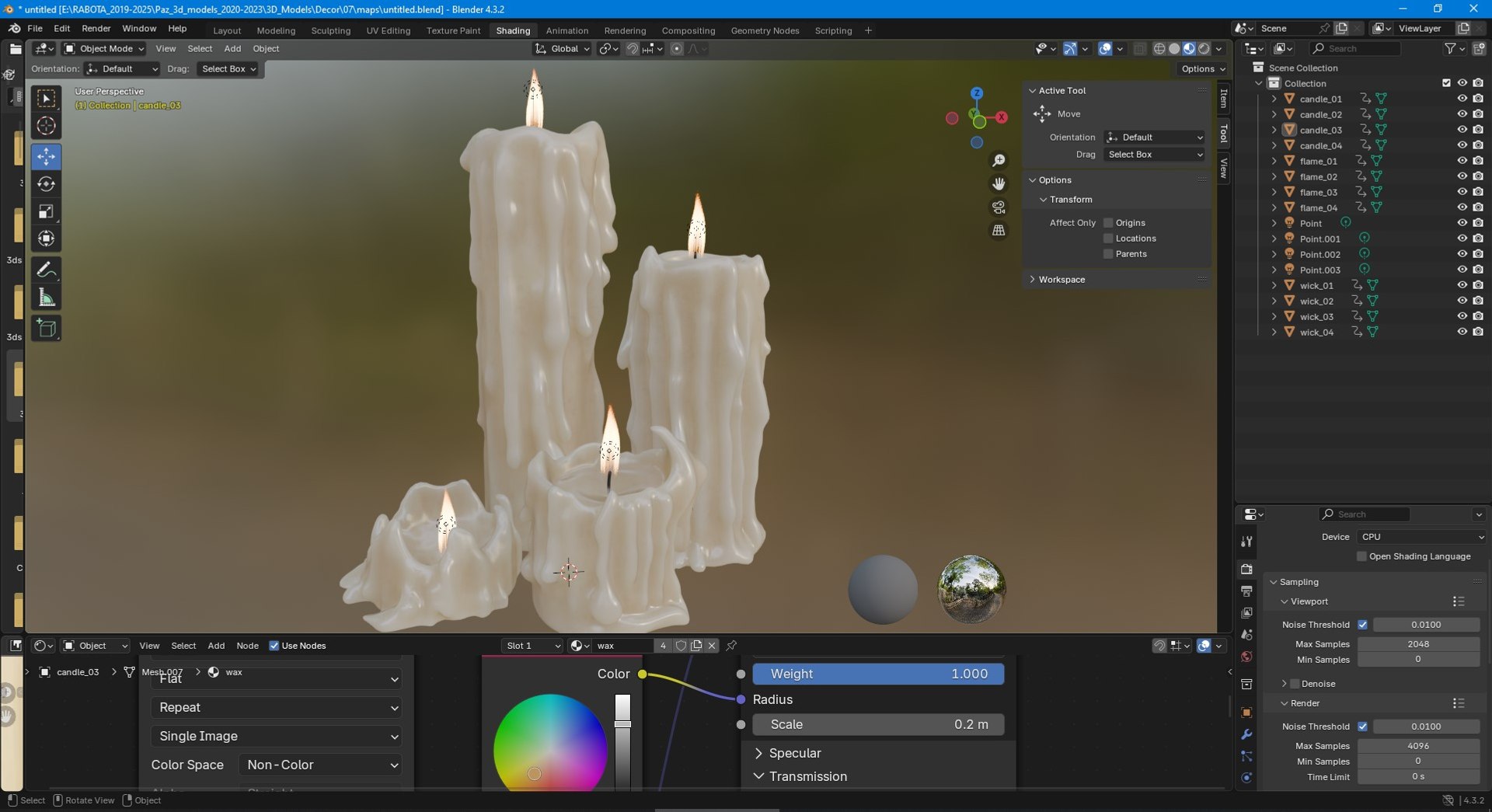Screen dimensions: 1492x812
Task: Toggle Viewport Noise Threshold checkbox
Action: 1362,625
